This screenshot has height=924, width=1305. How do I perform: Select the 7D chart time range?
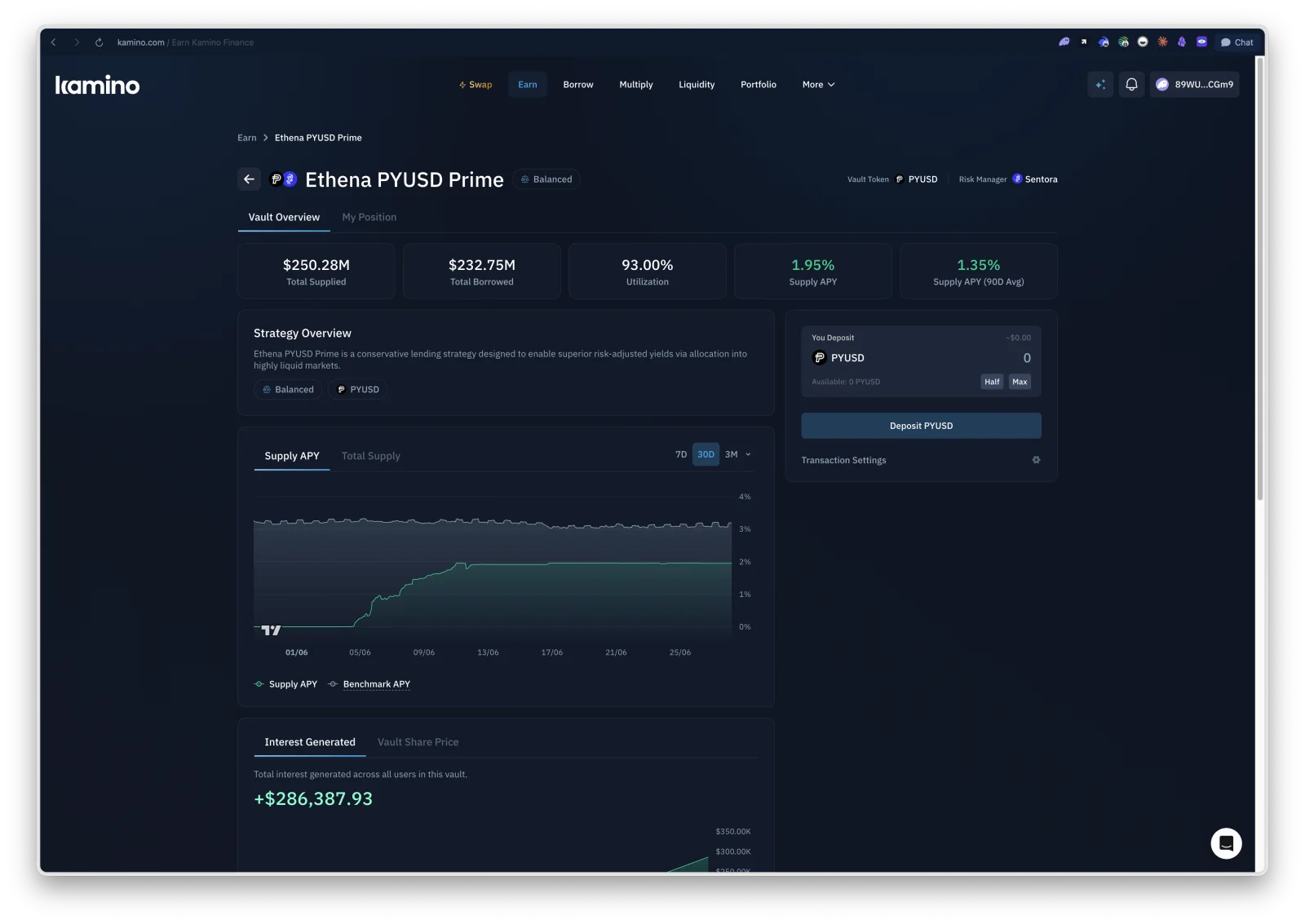point(681,455)
